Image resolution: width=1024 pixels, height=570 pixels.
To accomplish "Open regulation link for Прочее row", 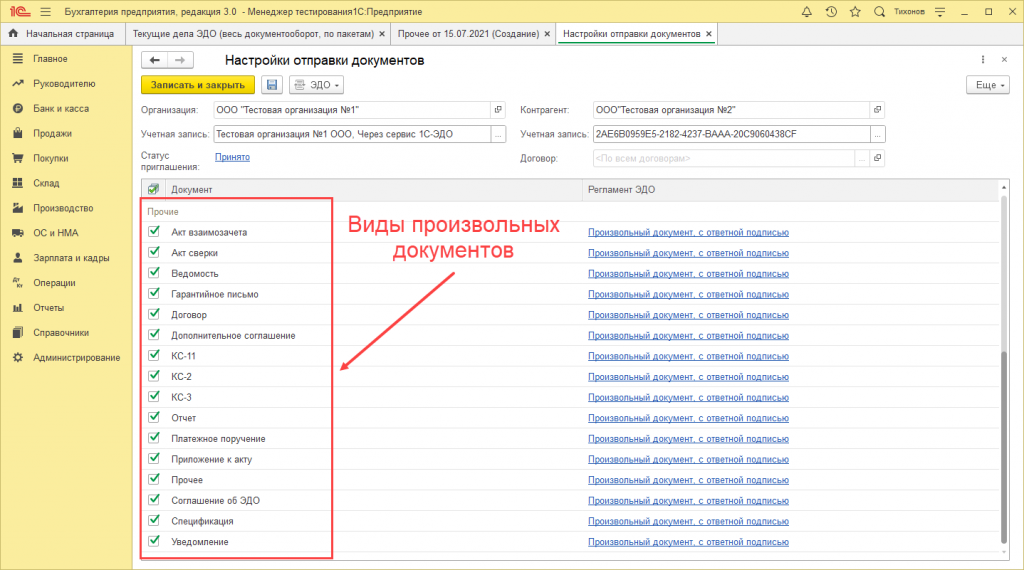I will [688, 480].
